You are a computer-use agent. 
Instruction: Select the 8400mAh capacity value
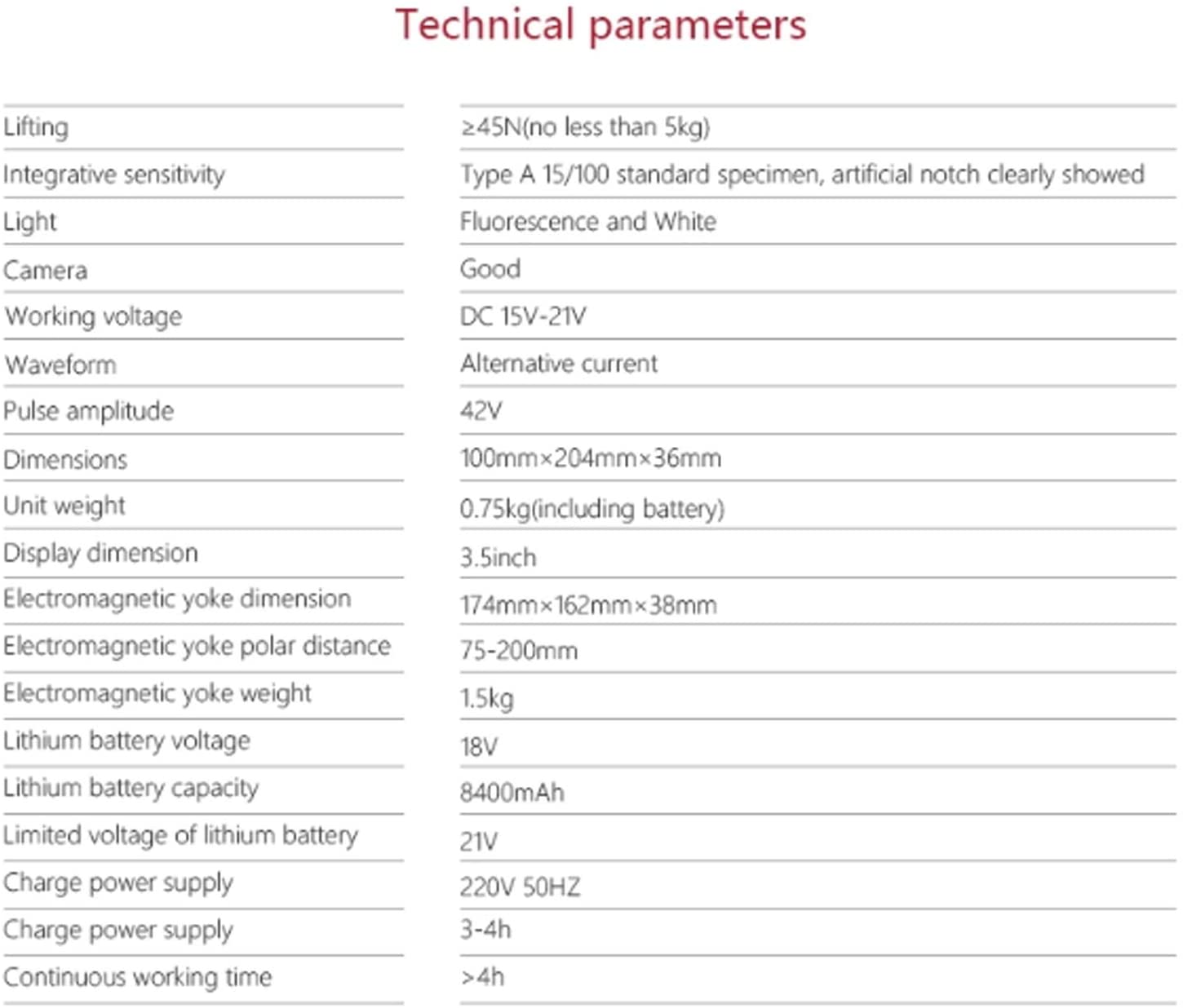coord(512,792)
